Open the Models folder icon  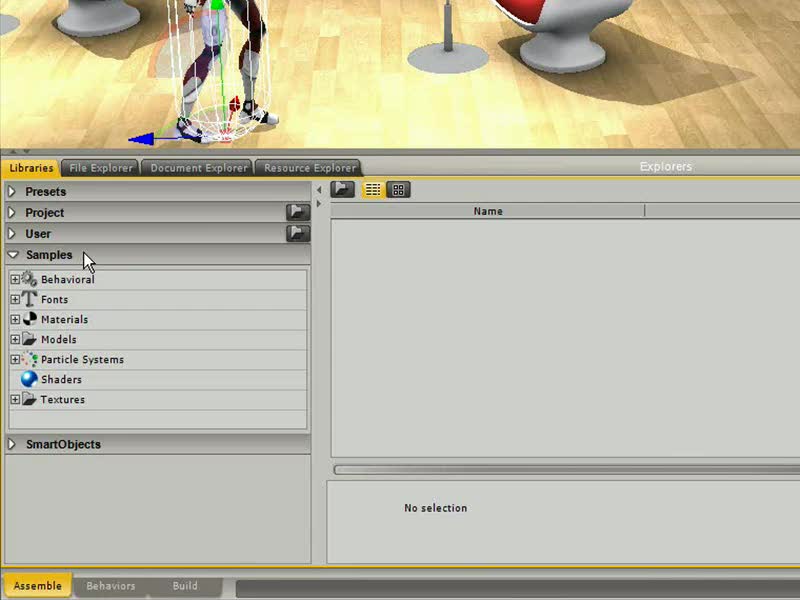pyautogui.click(x=29, y=339)
